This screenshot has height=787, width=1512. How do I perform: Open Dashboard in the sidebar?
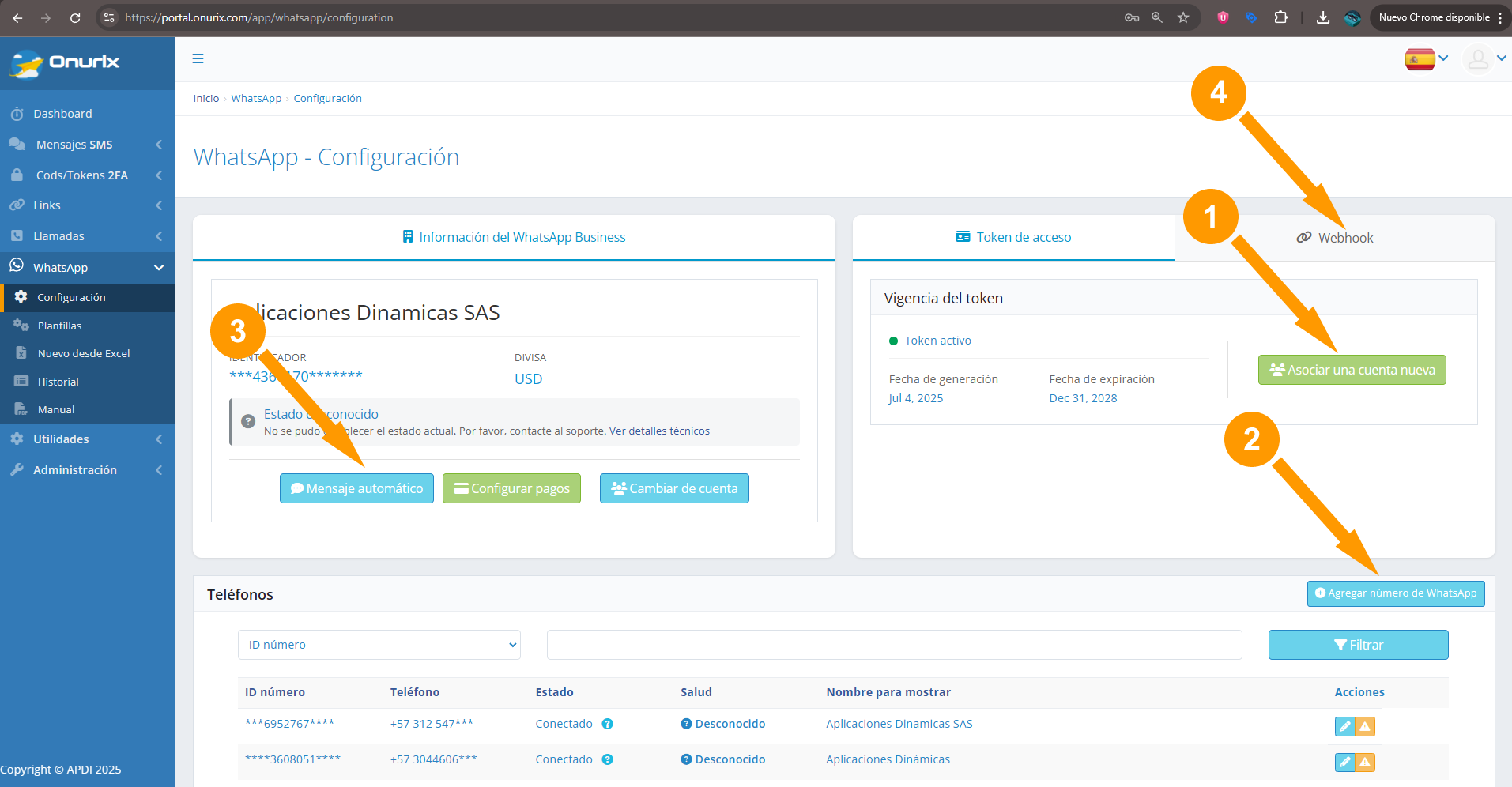(62, 114)
